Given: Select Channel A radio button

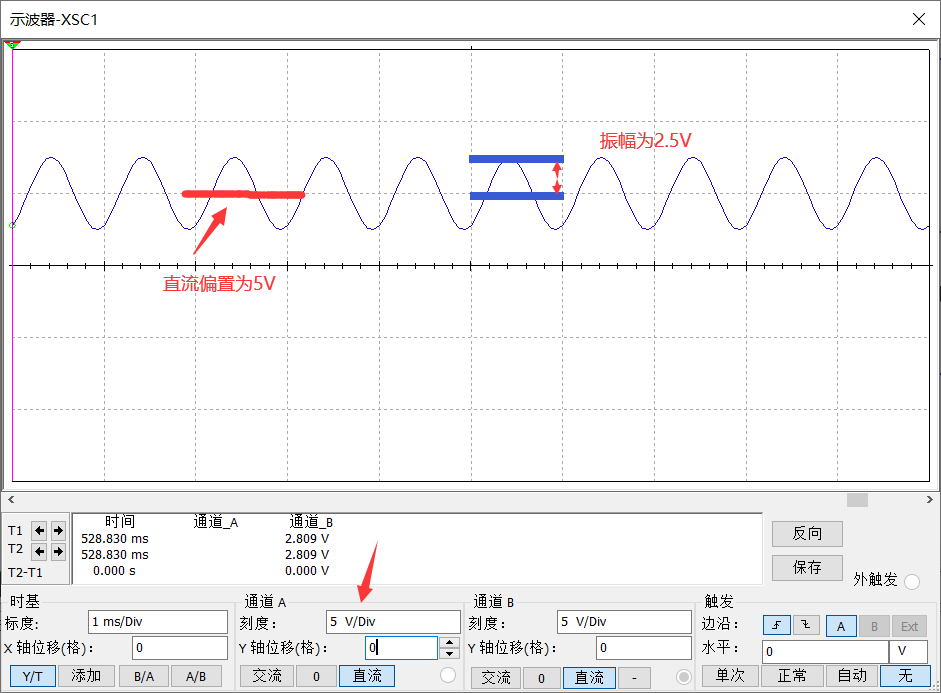Looking at the screenshot, I should click(x=447, y=677).
